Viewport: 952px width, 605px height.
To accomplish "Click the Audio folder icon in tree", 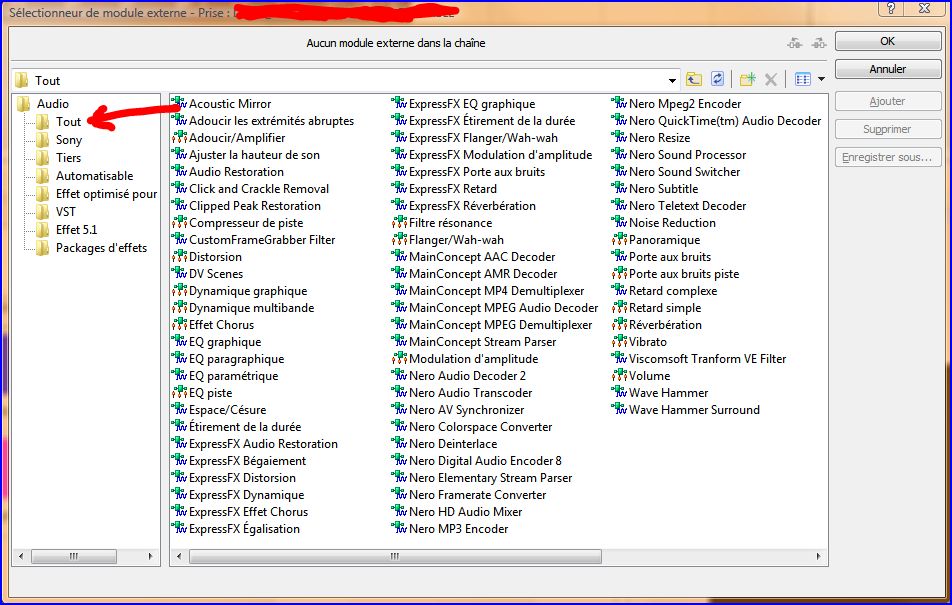I will coord(23,103).
